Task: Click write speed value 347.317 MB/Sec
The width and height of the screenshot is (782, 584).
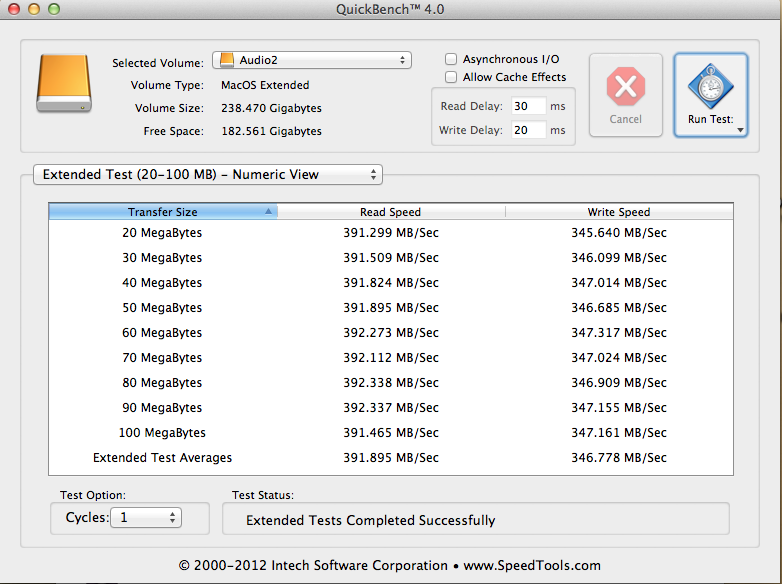Action: (619, 333)
